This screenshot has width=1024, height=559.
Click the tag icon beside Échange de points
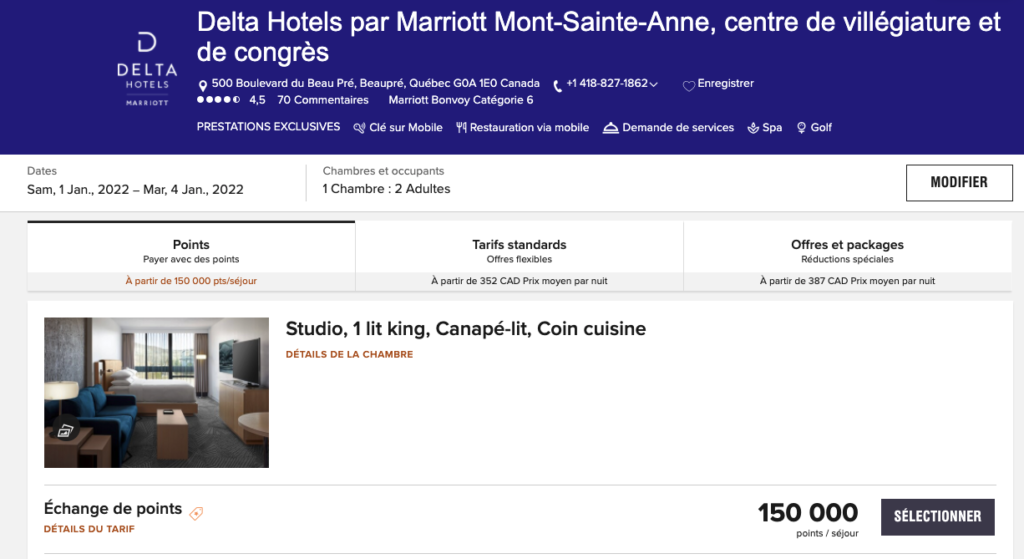[x=196, y=513]
